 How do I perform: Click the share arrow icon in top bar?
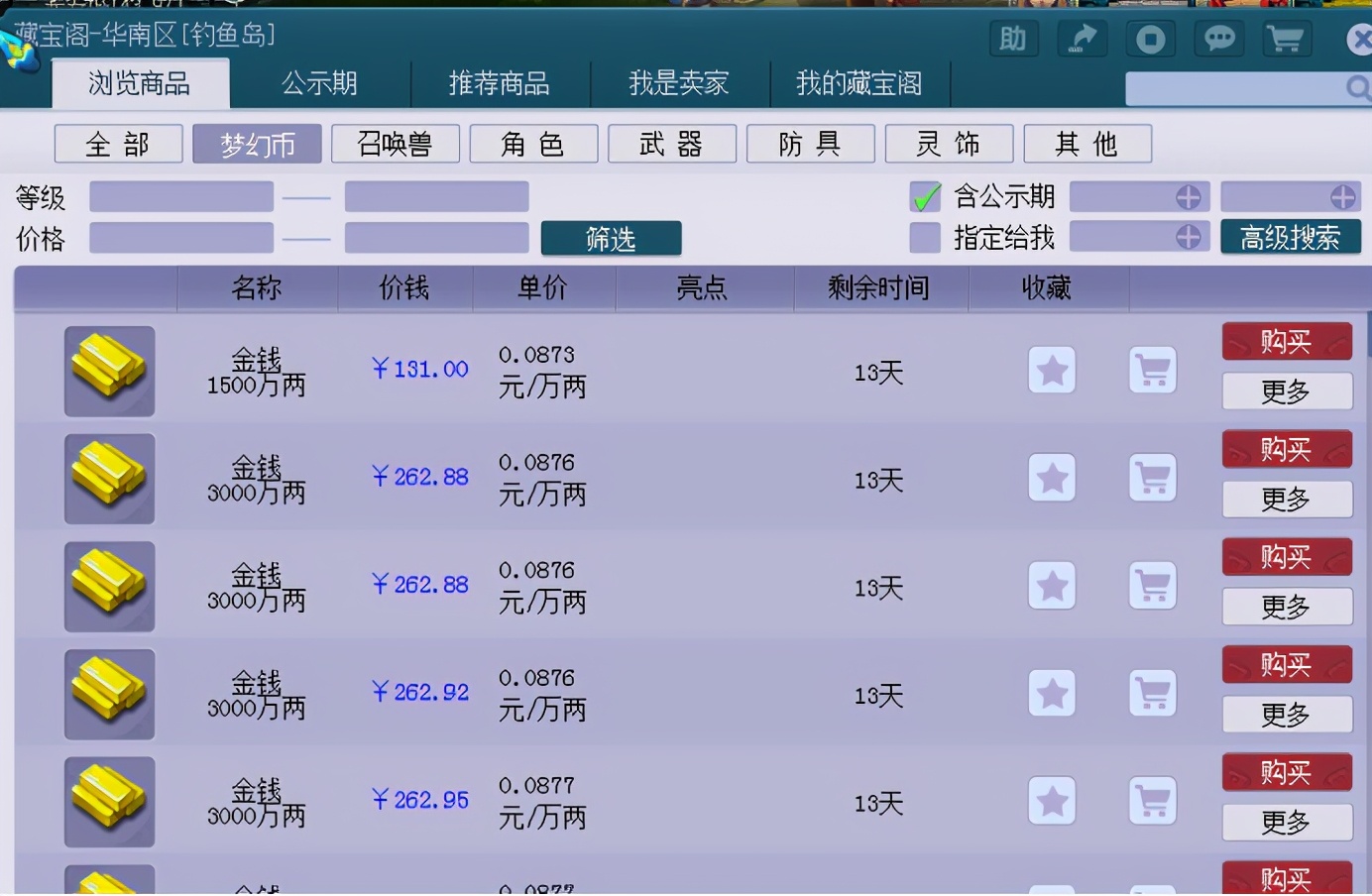[x=1082, y=39]
